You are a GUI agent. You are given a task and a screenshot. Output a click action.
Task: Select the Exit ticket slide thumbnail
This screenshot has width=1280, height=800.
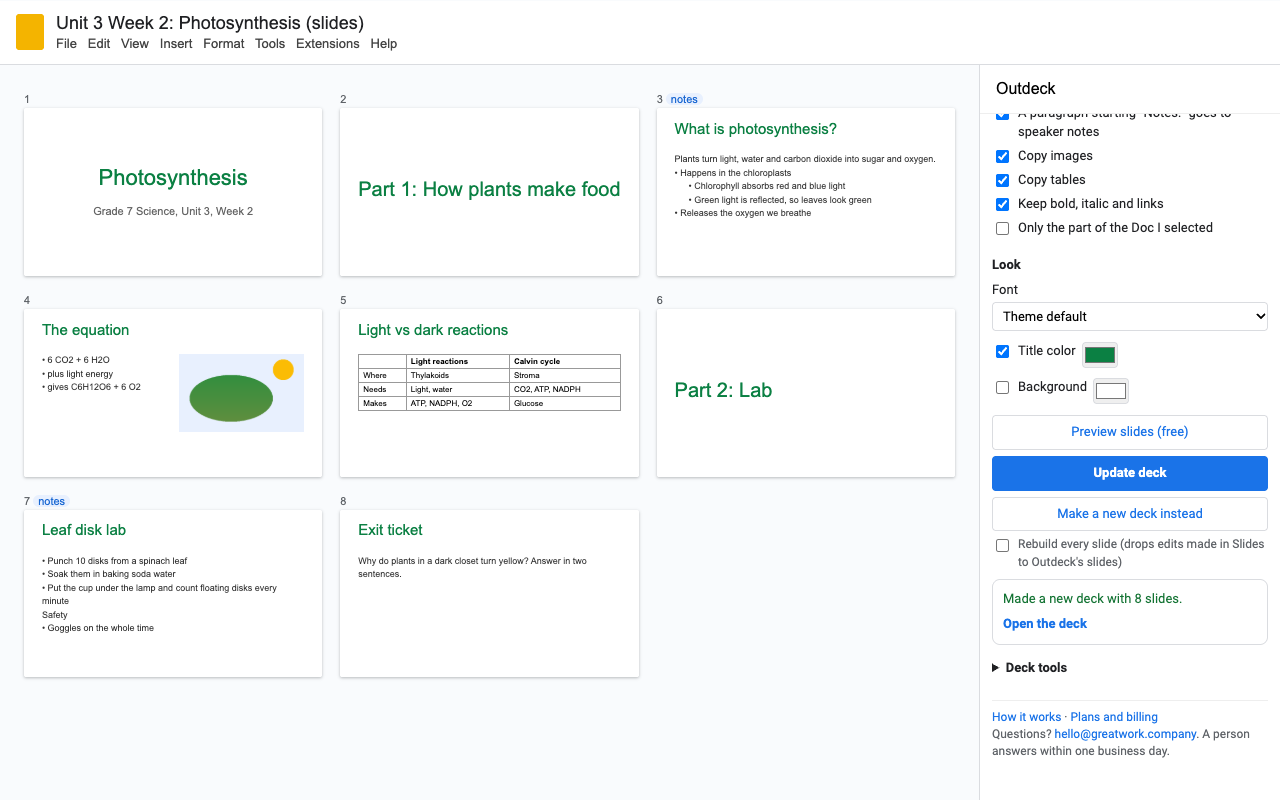489,594
